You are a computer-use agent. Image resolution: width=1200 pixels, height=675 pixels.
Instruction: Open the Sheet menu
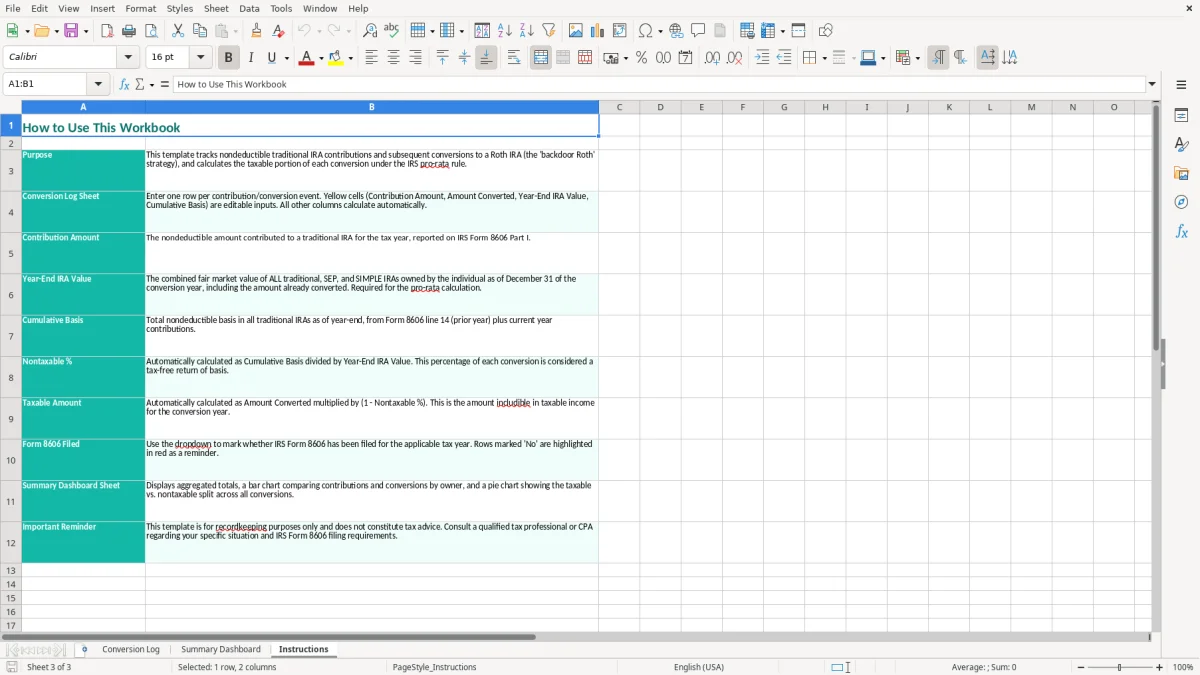point(216,8)
